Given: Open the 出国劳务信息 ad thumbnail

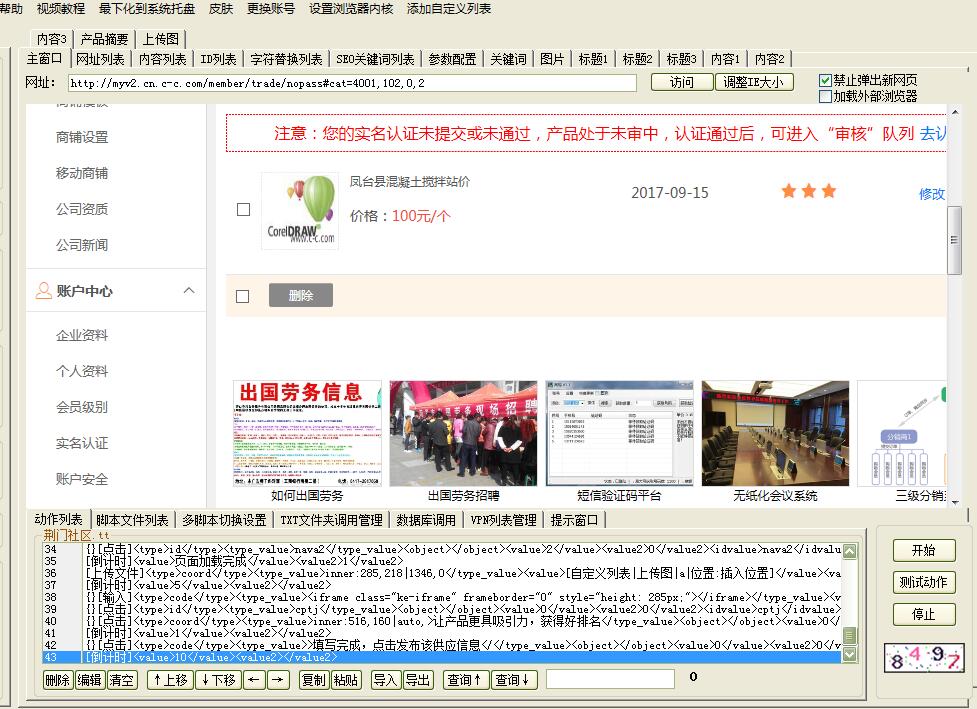Looking at the screenshot, I should point(307,433).
